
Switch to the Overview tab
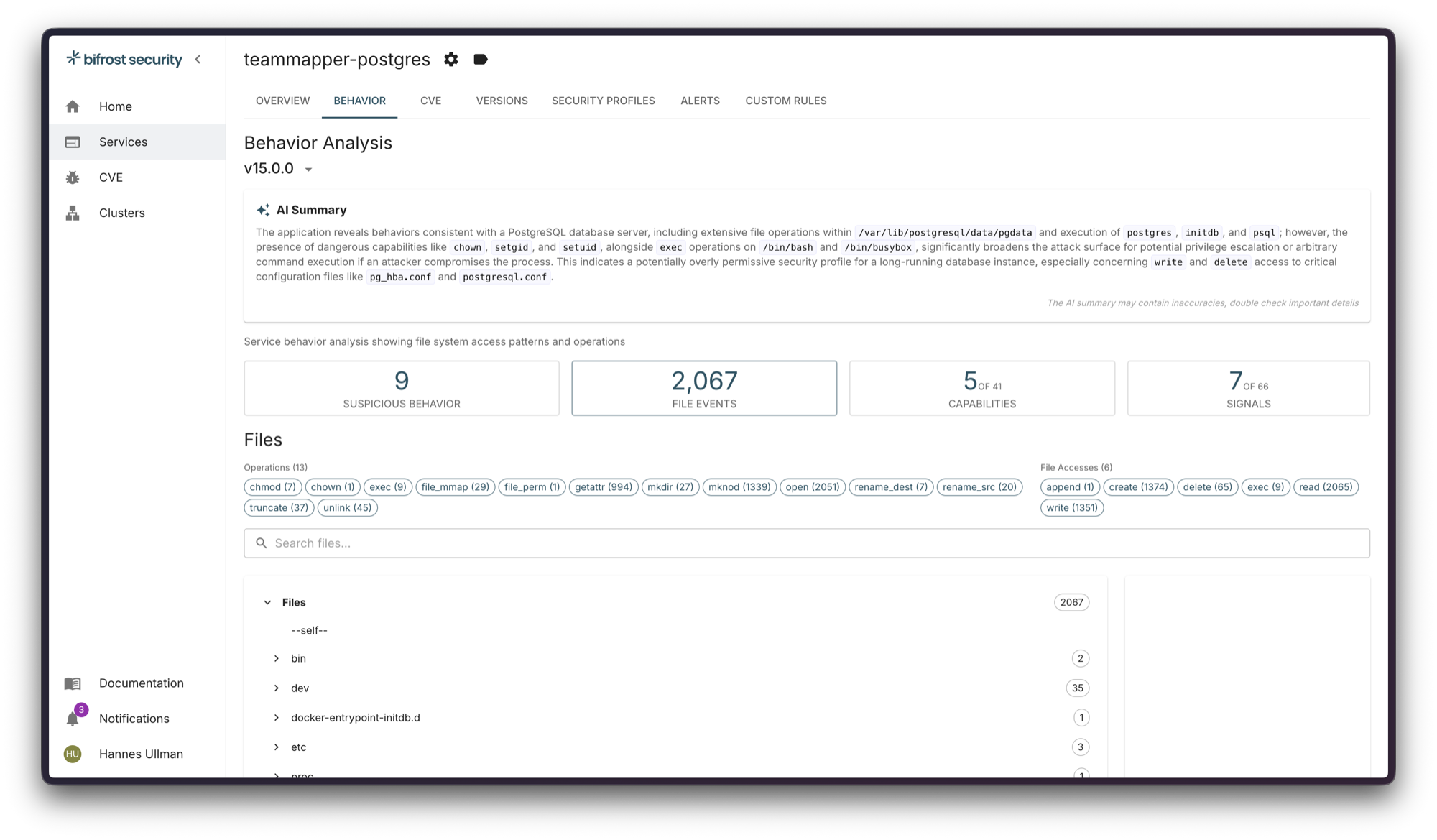(x=283, y=101)
